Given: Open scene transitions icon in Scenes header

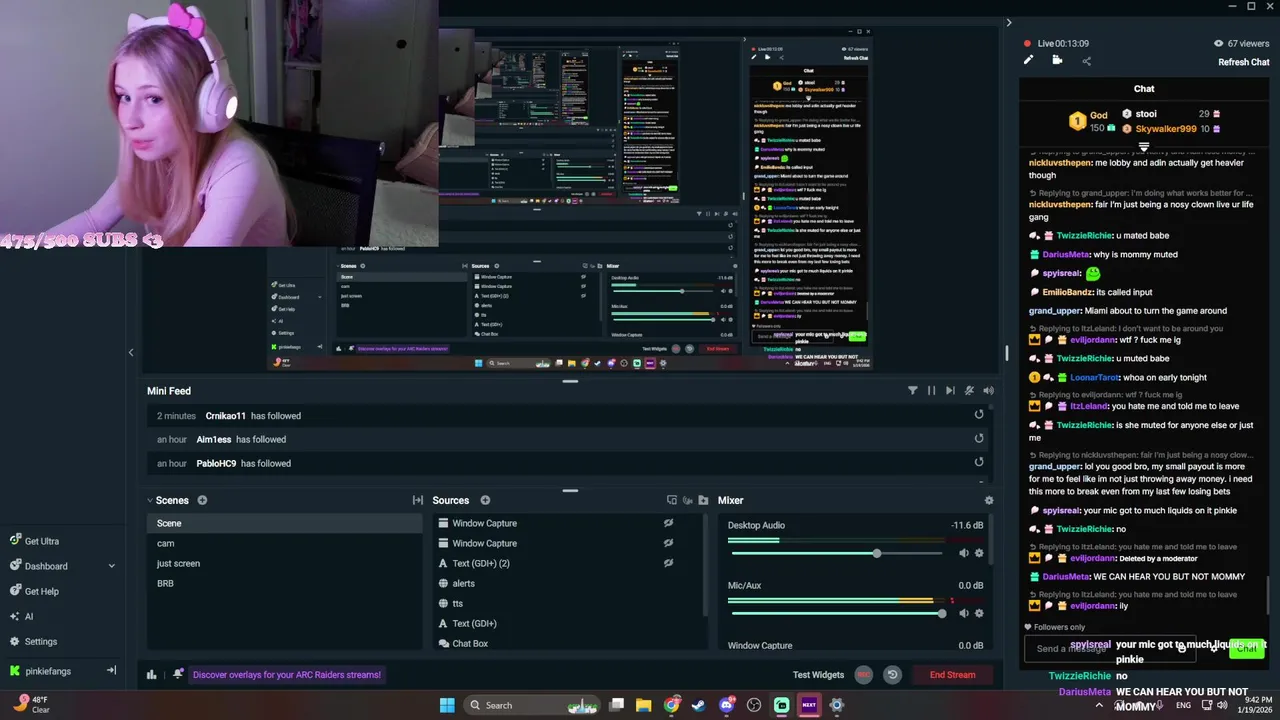Looking at the screenshot, I should [x=418, y=500].
